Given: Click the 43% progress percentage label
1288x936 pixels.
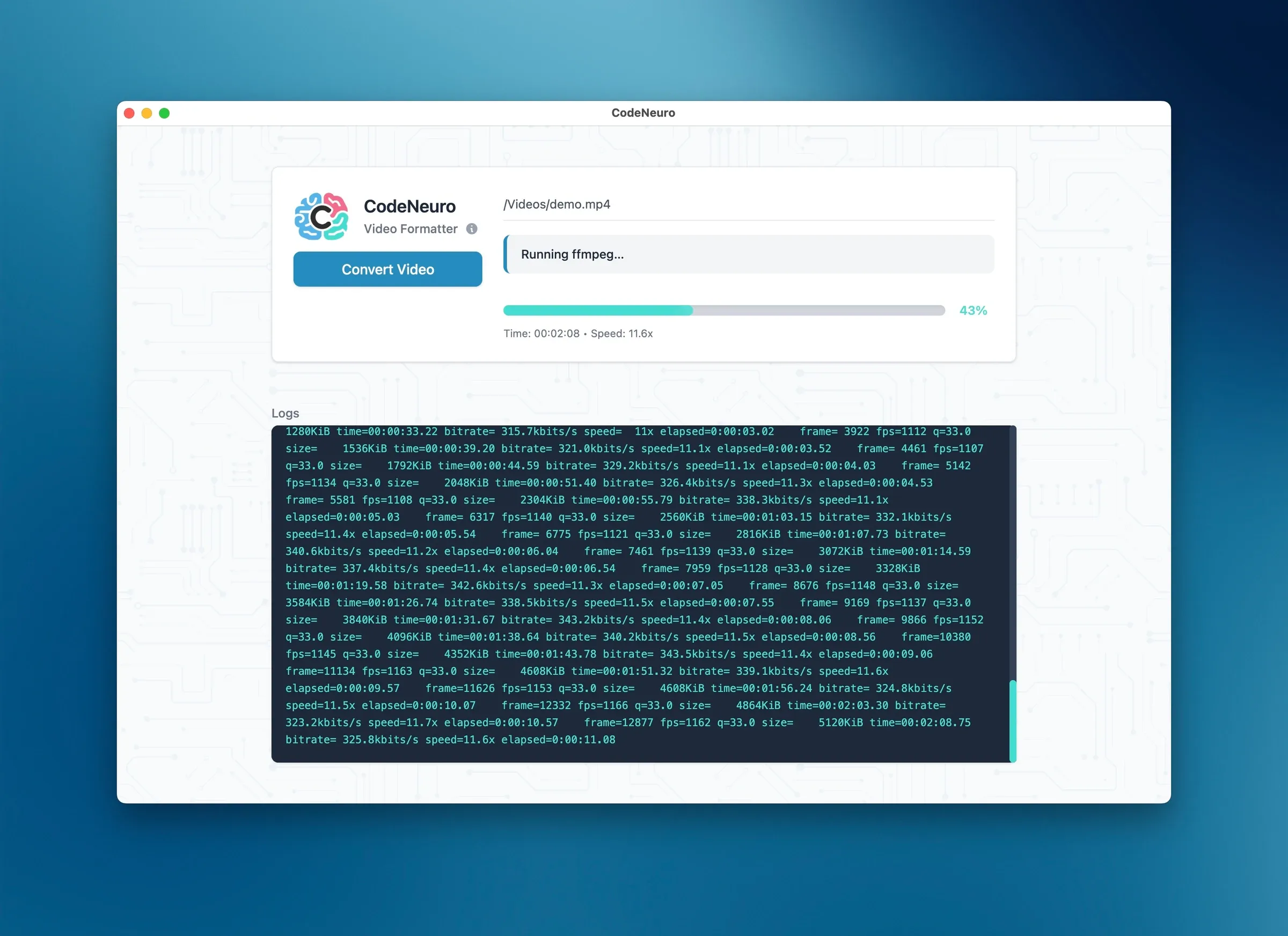Looking at the screenshot, I should 974,310.
